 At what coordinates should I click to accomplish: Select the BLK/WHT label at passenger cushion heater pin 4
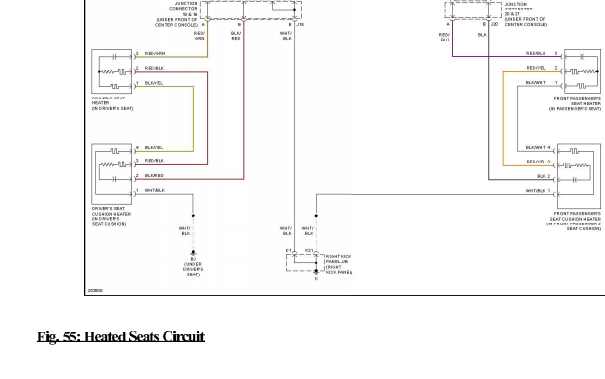tap(536, 147)
